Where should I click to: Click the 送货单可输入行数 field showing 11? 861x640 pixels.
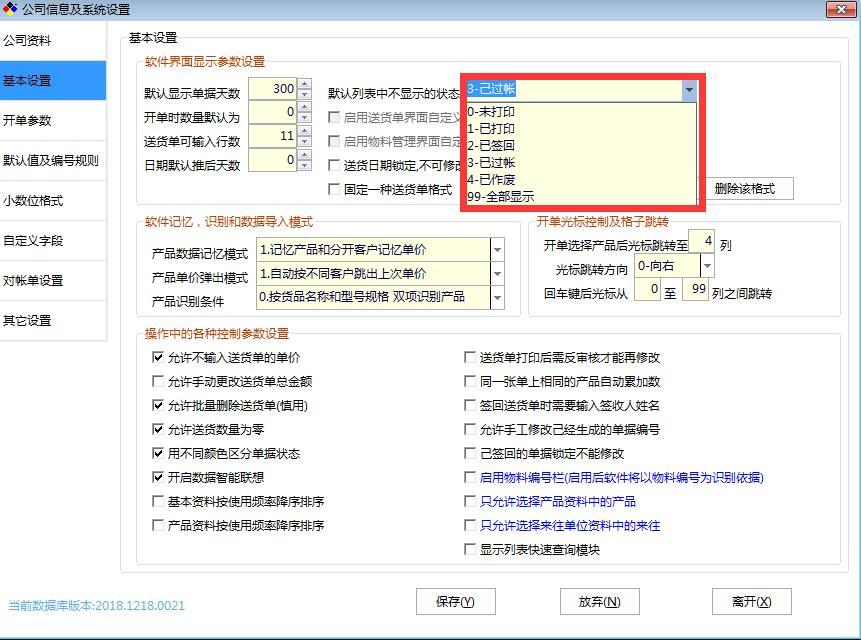coord(273,136)
